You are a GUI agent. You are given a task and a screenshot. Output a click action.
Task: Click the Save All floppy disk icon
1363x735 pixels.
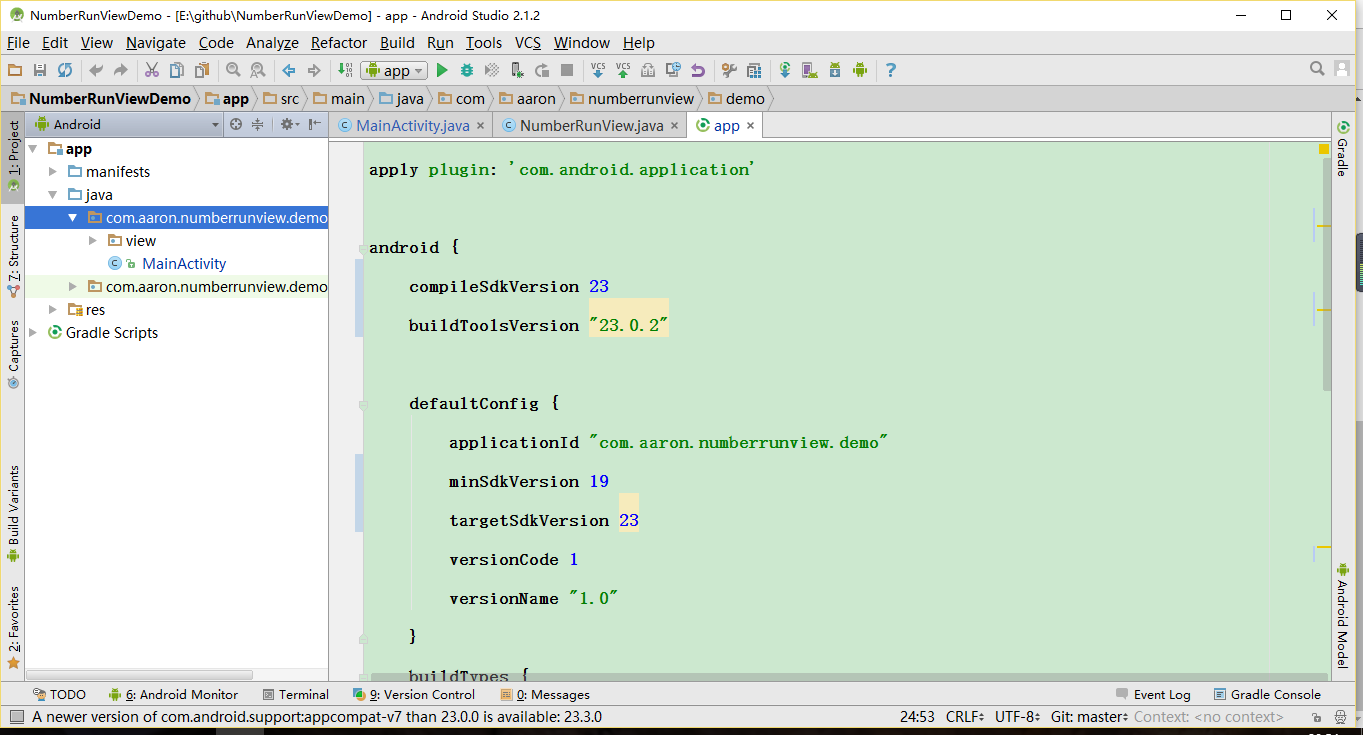point(40,70)
